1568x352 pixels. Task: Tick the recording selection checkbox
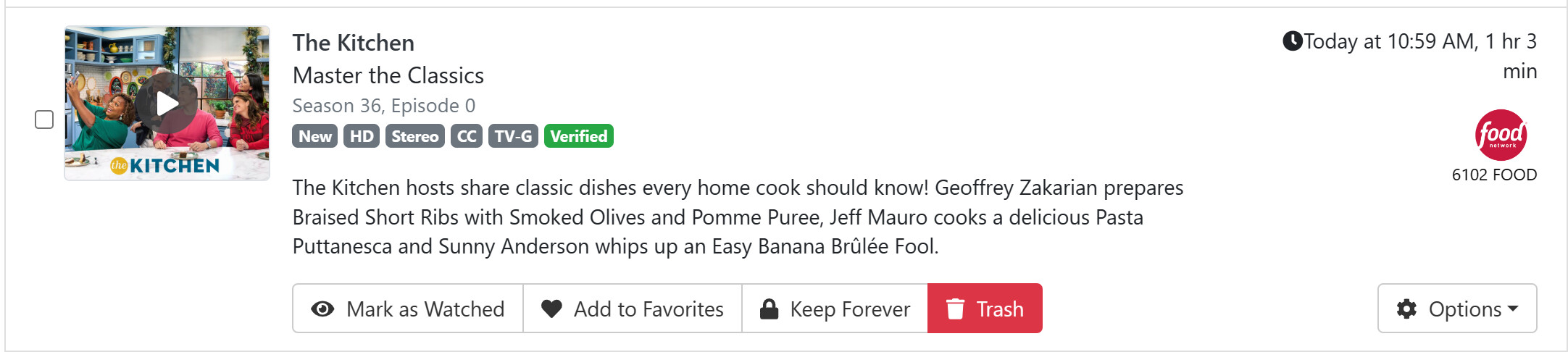click(44, 120)
